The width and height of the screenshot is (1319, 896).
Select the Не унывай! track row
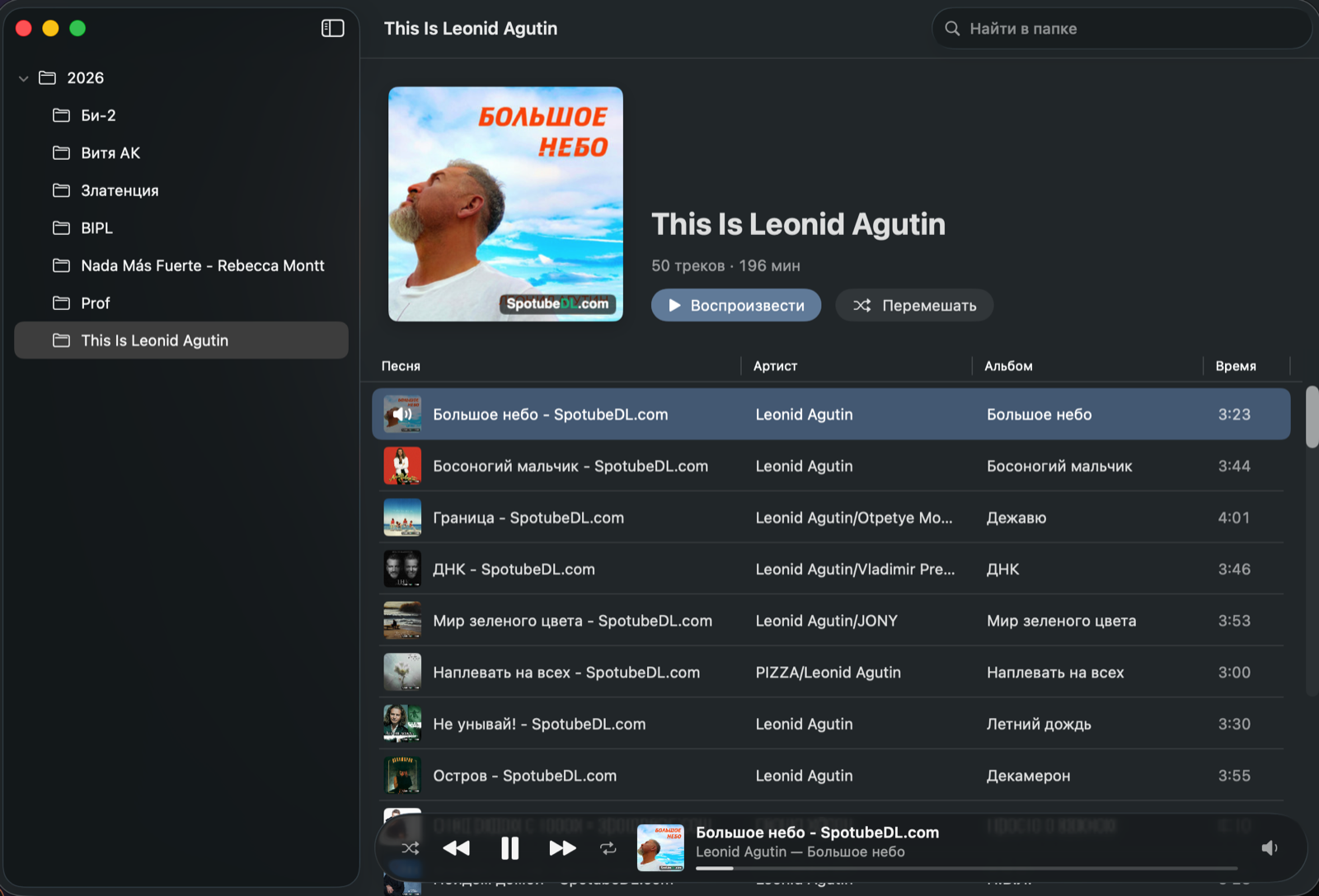831,724
